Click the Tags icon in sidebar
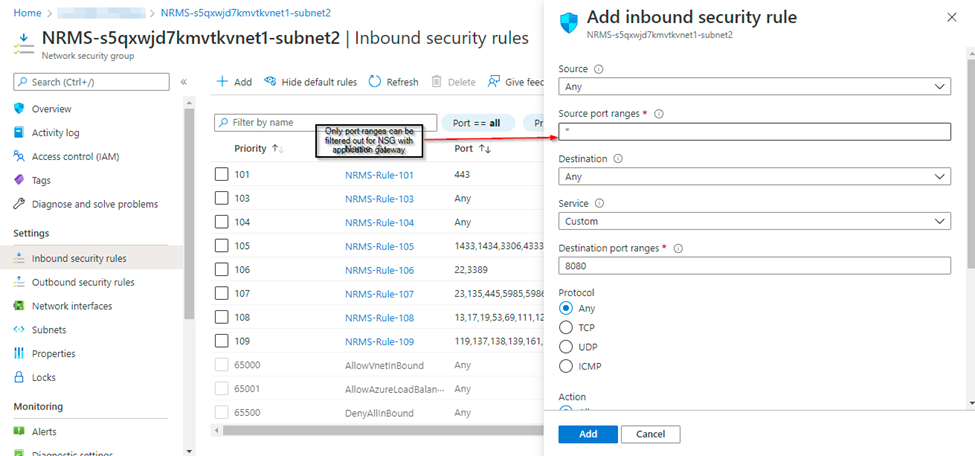Image resolution: width=975 pixels, height=456 pixels. tap(19, 181)
